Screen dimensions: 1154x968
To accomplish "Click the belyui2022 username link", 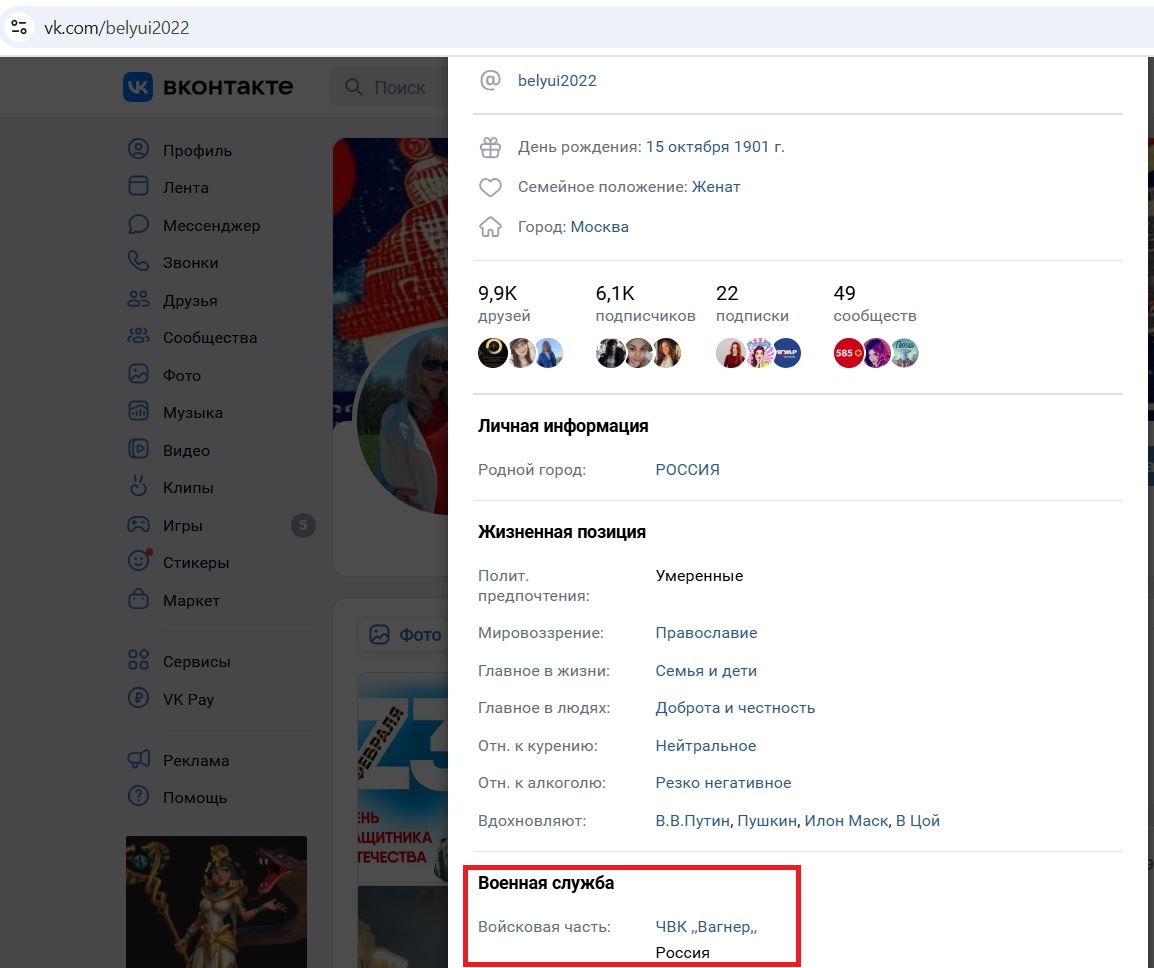I will pos(557,80).
